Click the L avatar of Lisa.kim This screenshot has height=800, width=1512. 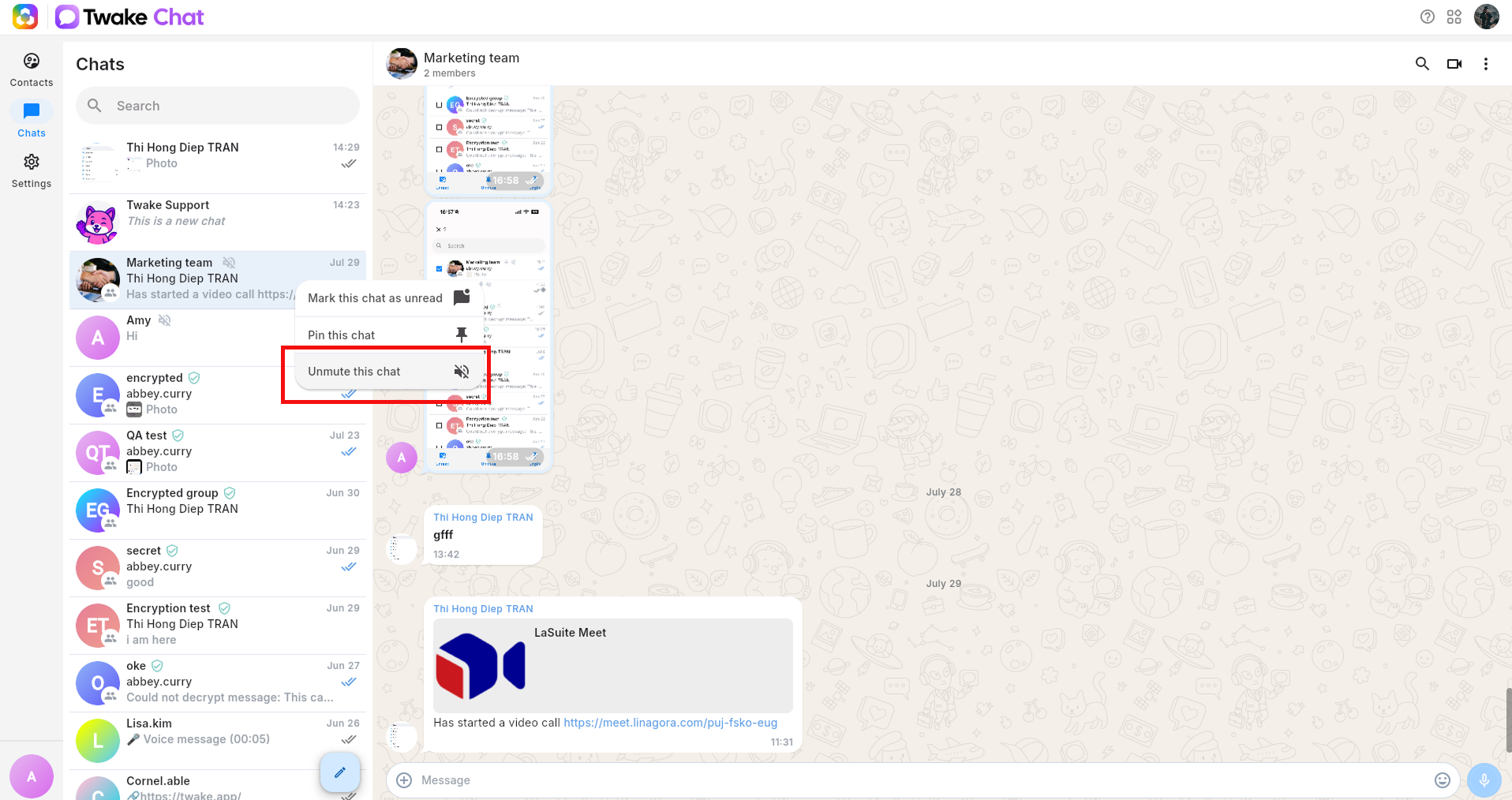(x=98, y=741)
